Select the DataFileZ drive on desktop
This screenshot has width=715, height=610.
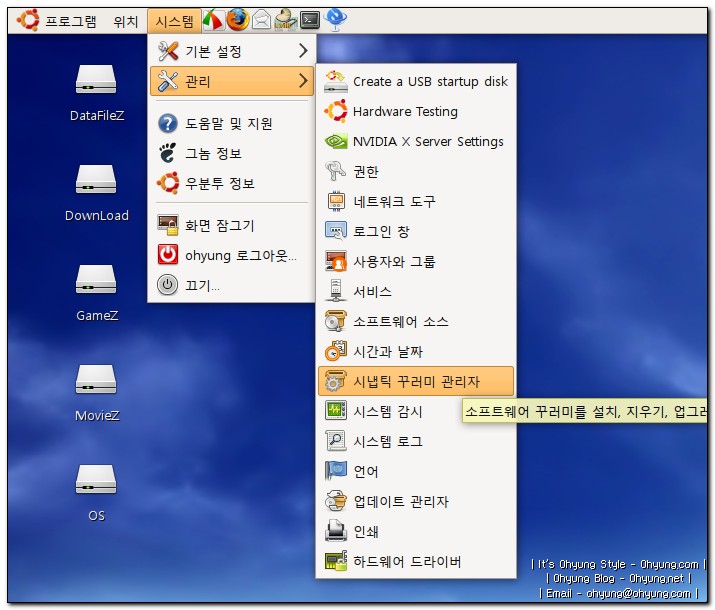[96, 93]
